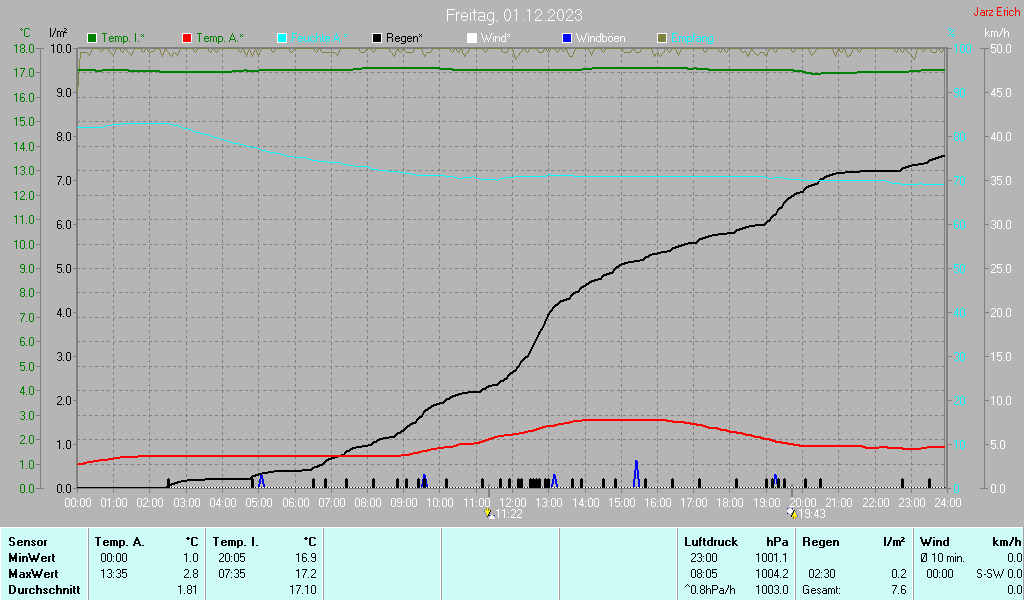Click the cyan legend color square
Image resolution: width=1024 pixels, height=600 pixels.
pyautogui.click(x=282, y=38)
